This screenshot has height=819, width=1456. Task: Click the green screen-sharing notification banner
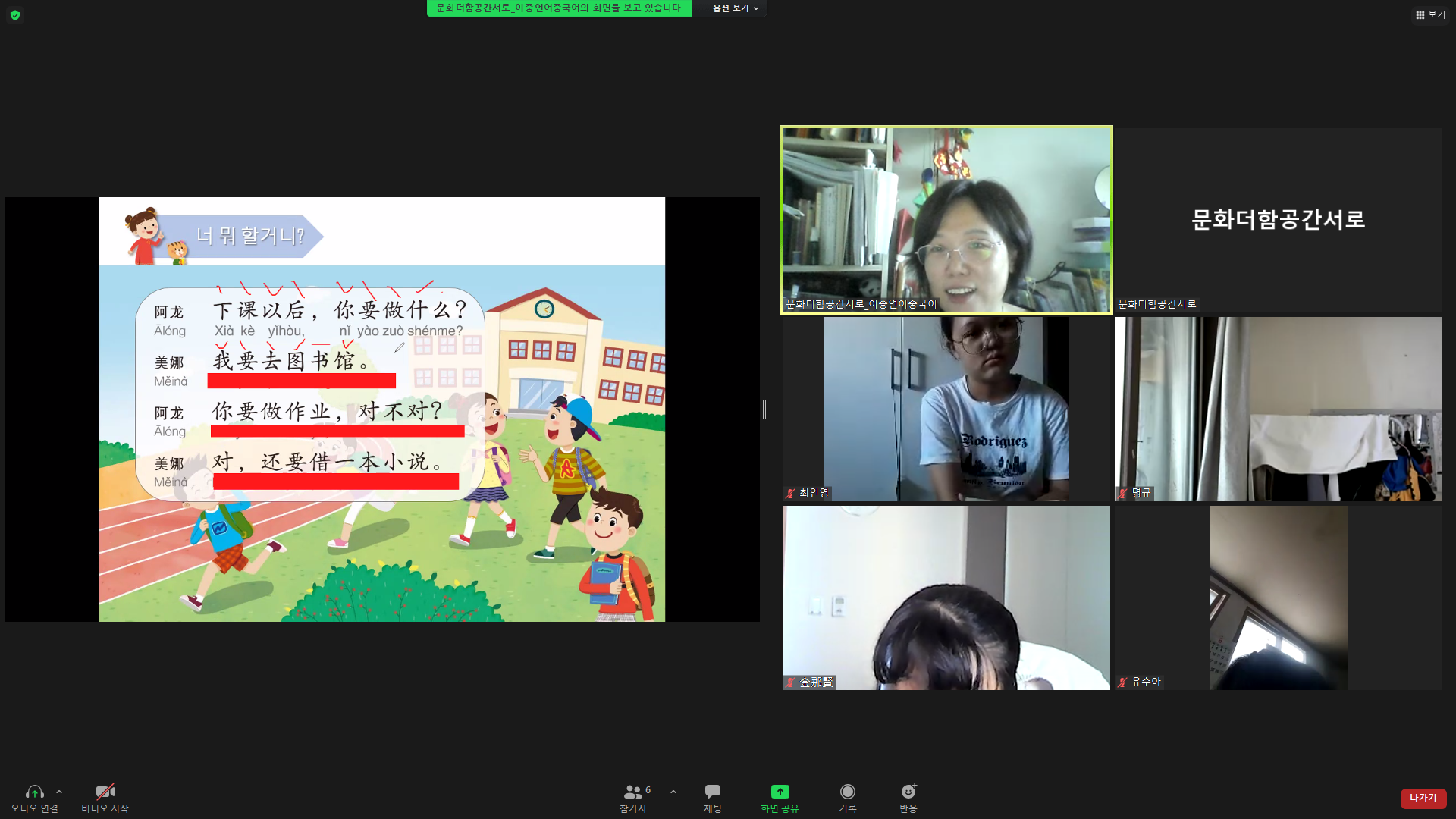point(558,8)
